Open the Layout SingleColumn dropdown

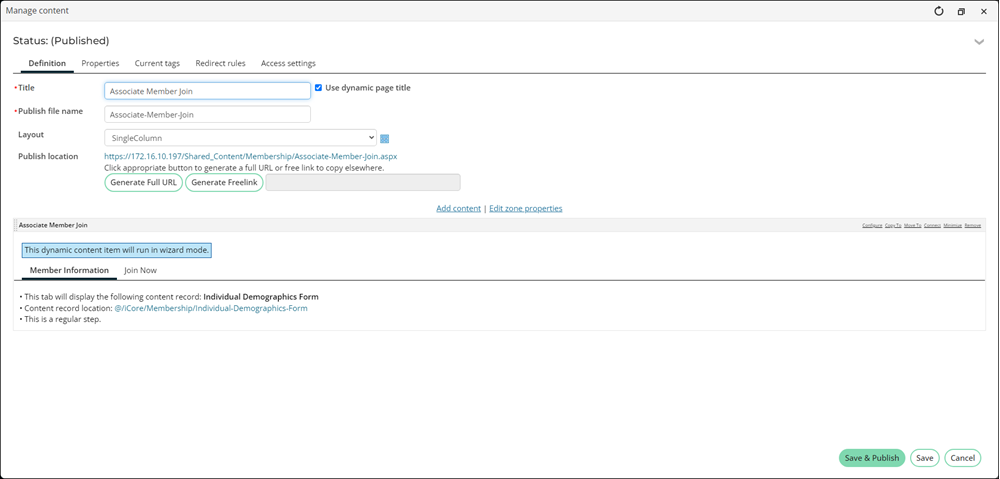[240, 138]
